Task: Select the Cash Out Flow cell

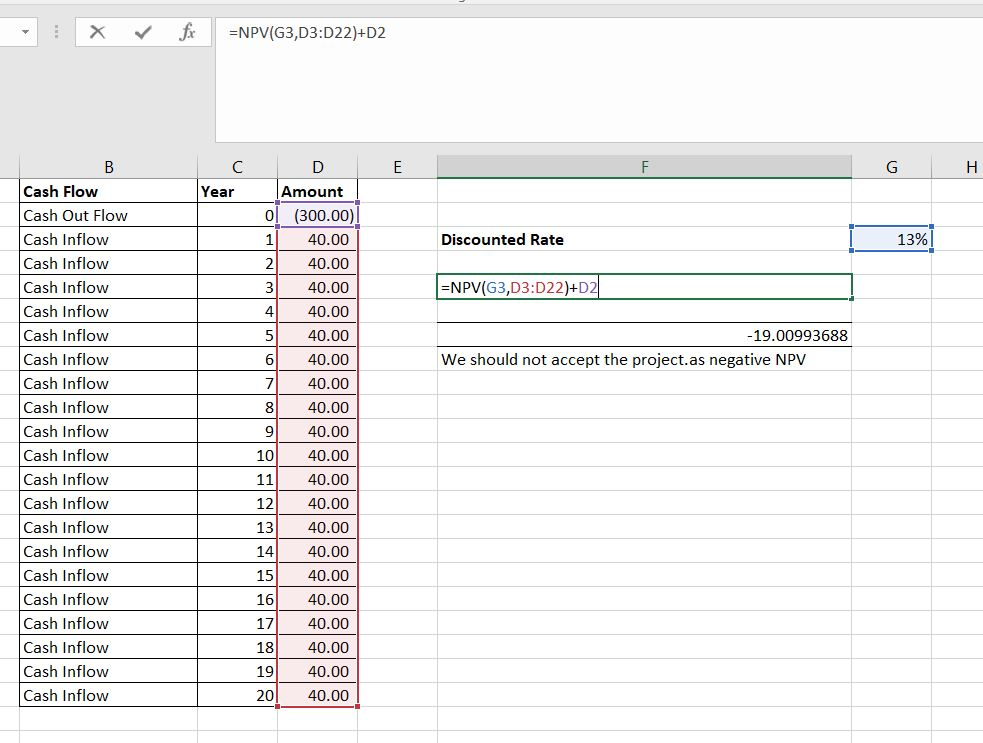Action: coord(108,215)
